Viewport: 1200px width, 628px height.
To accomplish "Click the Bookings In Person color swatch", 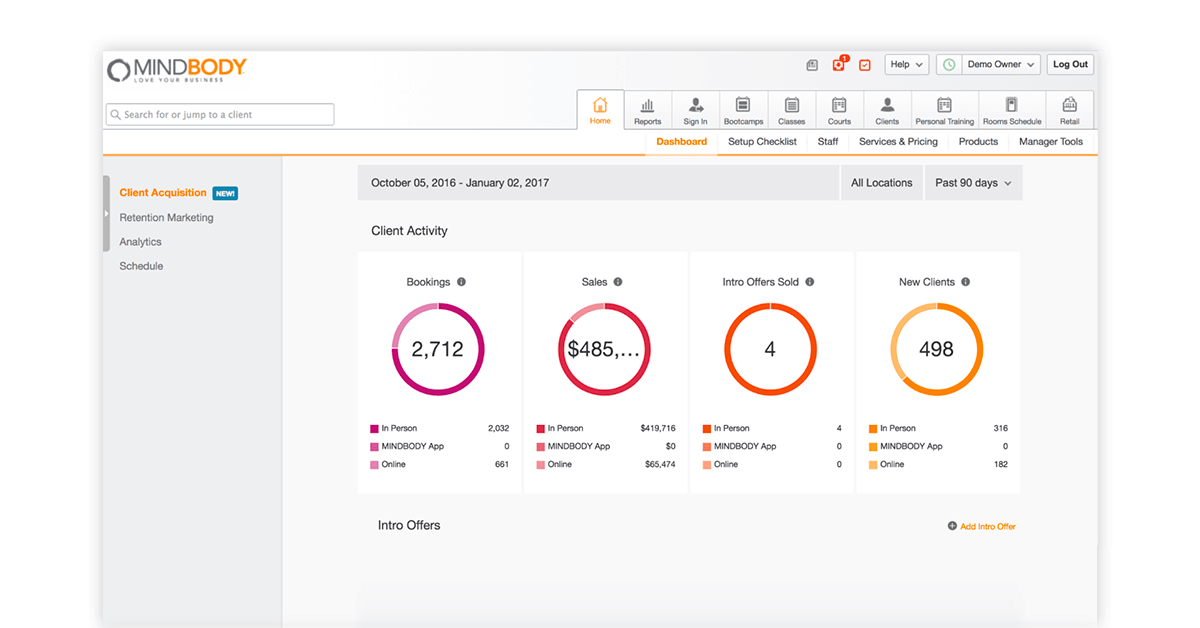I will click(374, 429).
